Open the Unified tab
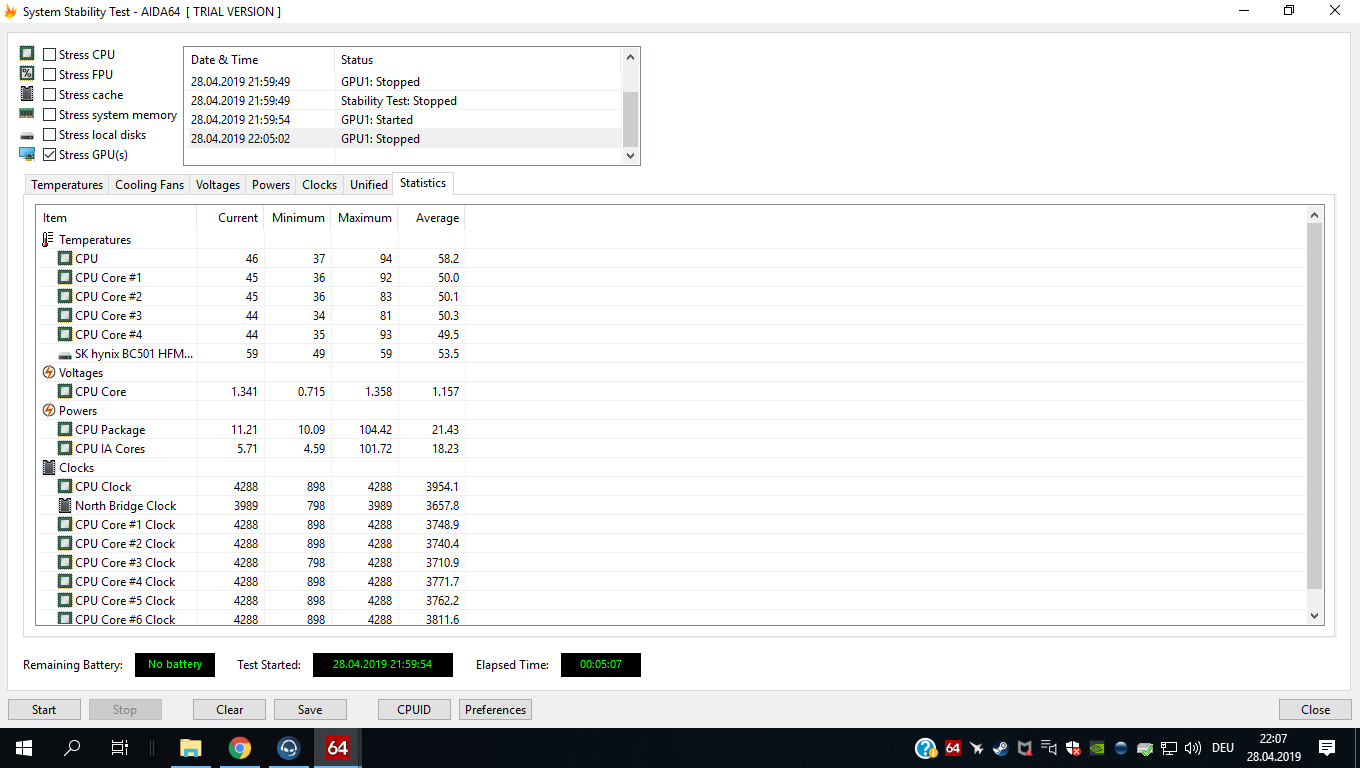Viewport: 1360px width, 768px height. click(369, 185)
